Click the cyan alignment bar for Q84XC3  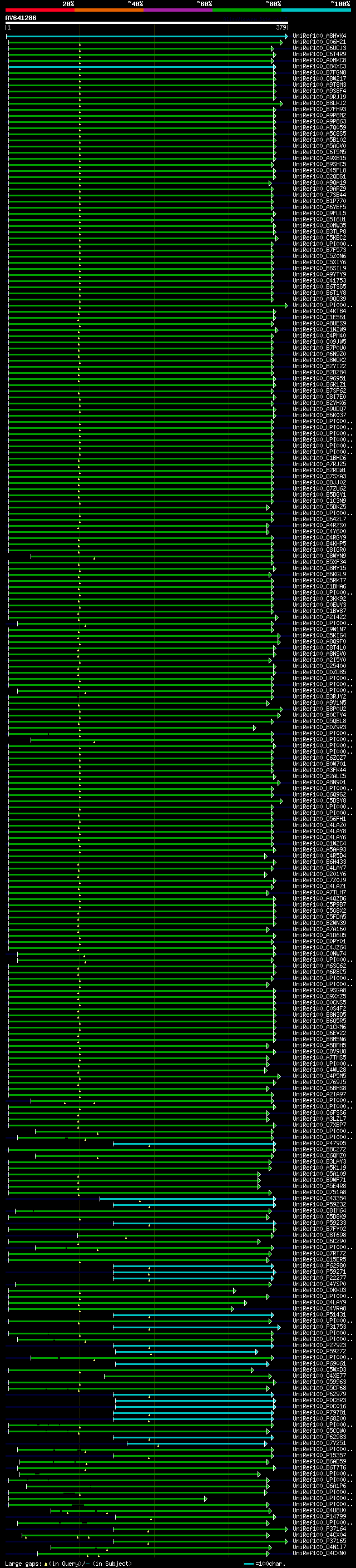click(x=142, y=66)
